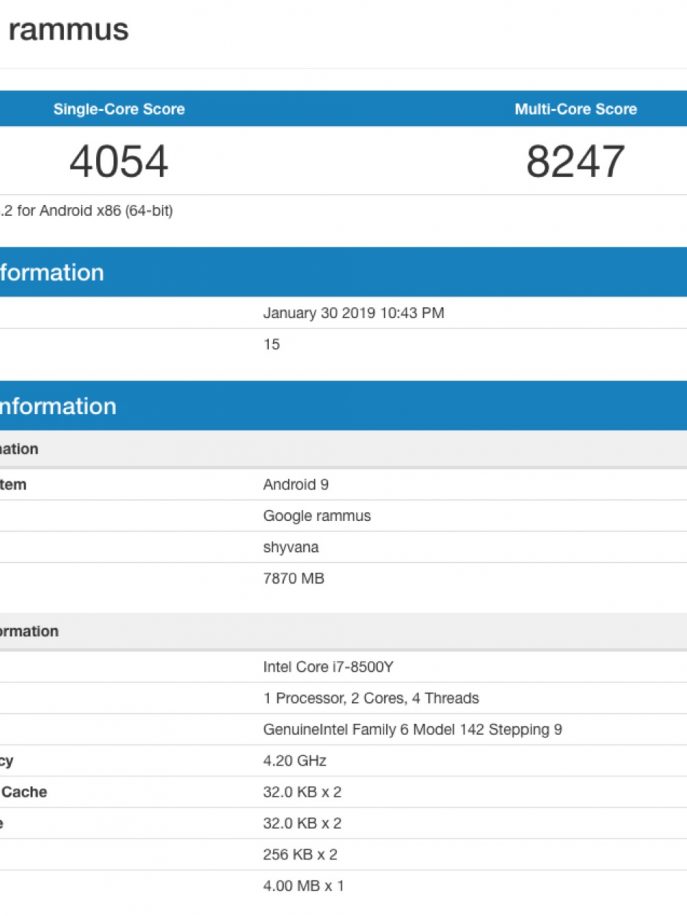Viewport: 687px width, 916px height.
Task: Click the Intel Core i7-8500Y processor name
Action: [335, 667]
